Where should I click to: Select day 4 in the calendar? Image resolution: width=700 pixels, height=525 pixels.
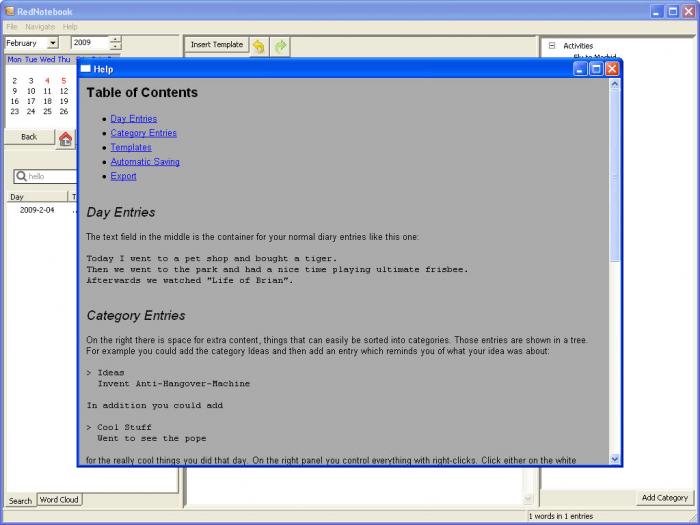(x=47, y=81)
